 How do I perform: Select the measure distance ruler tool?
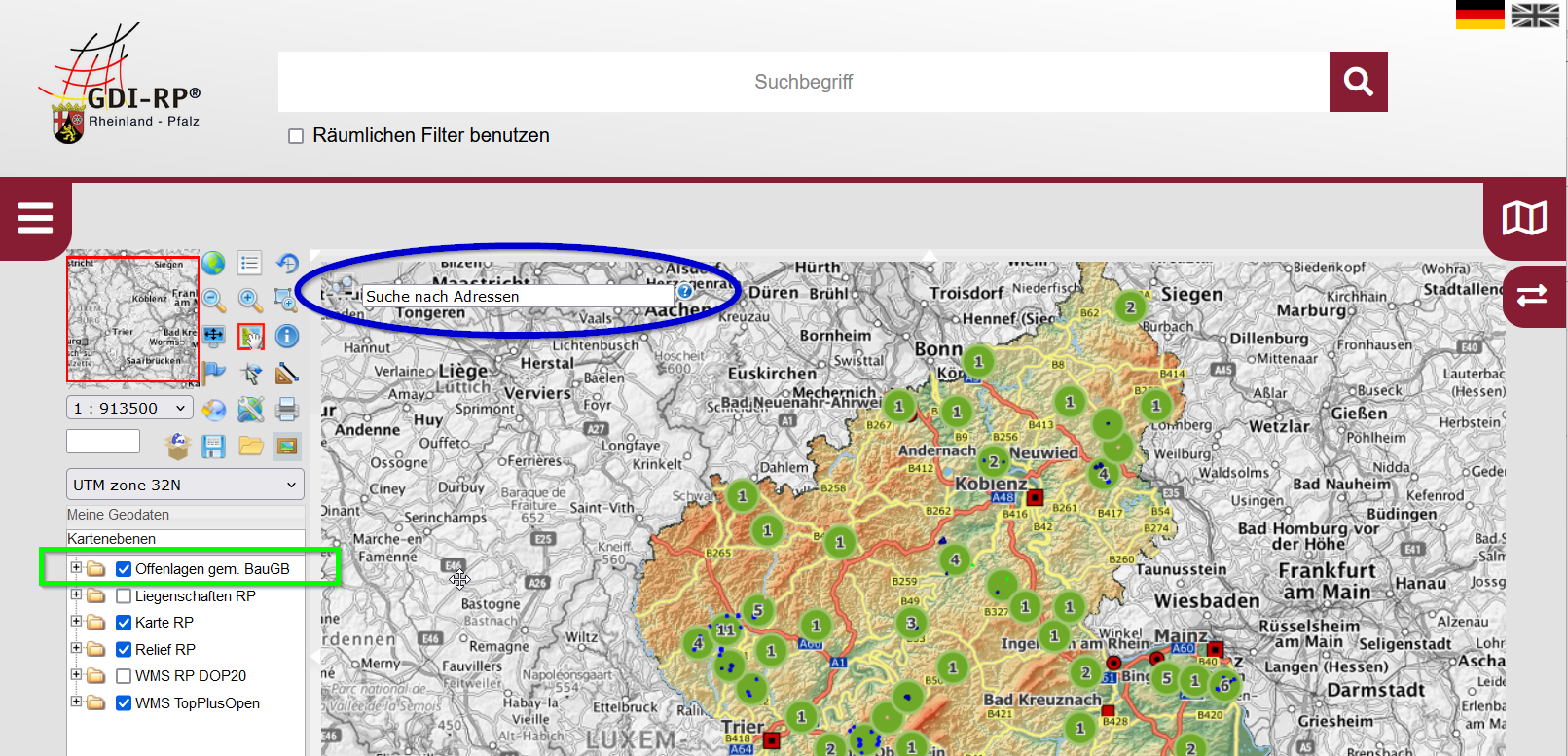[287, 374]
